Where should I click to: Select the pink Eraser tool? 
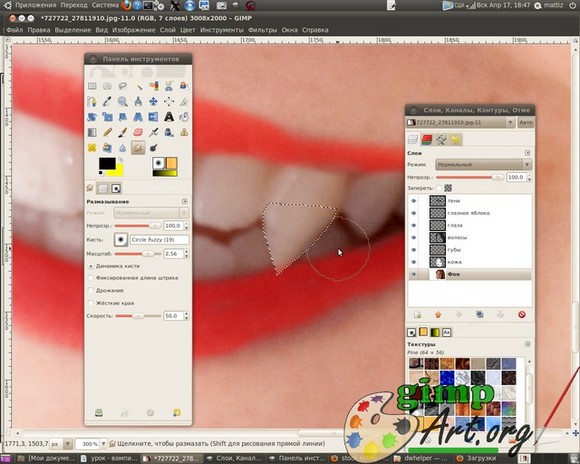point(138,132)
